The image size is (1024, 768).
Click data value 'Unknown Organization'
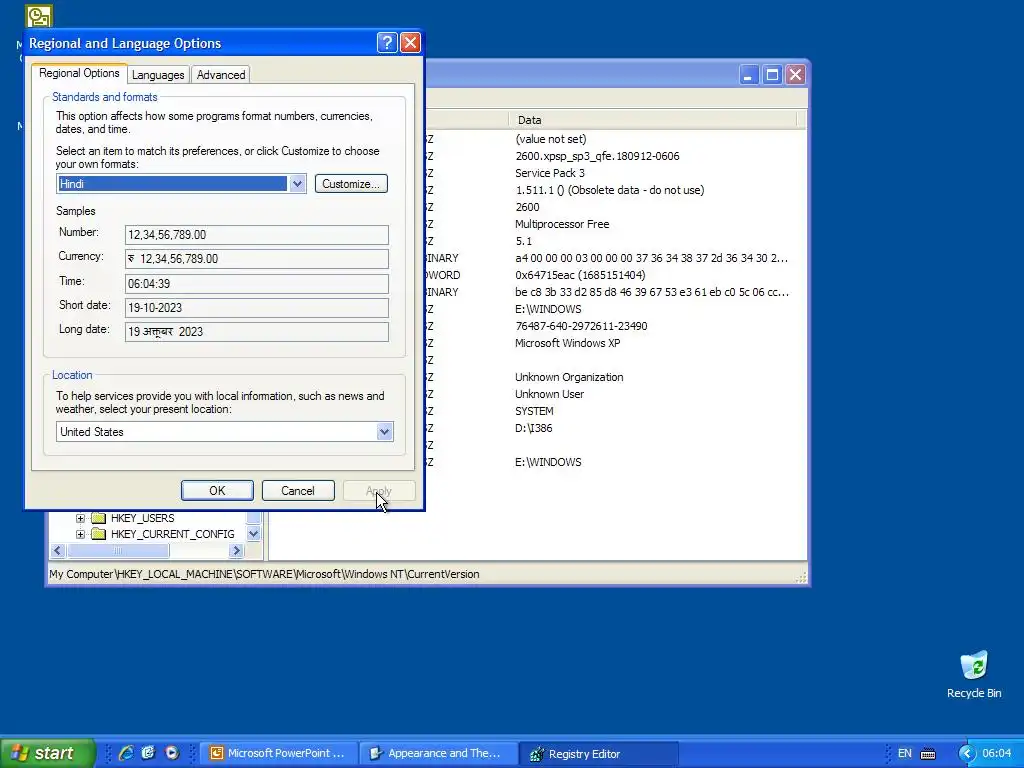pos(569,377)
